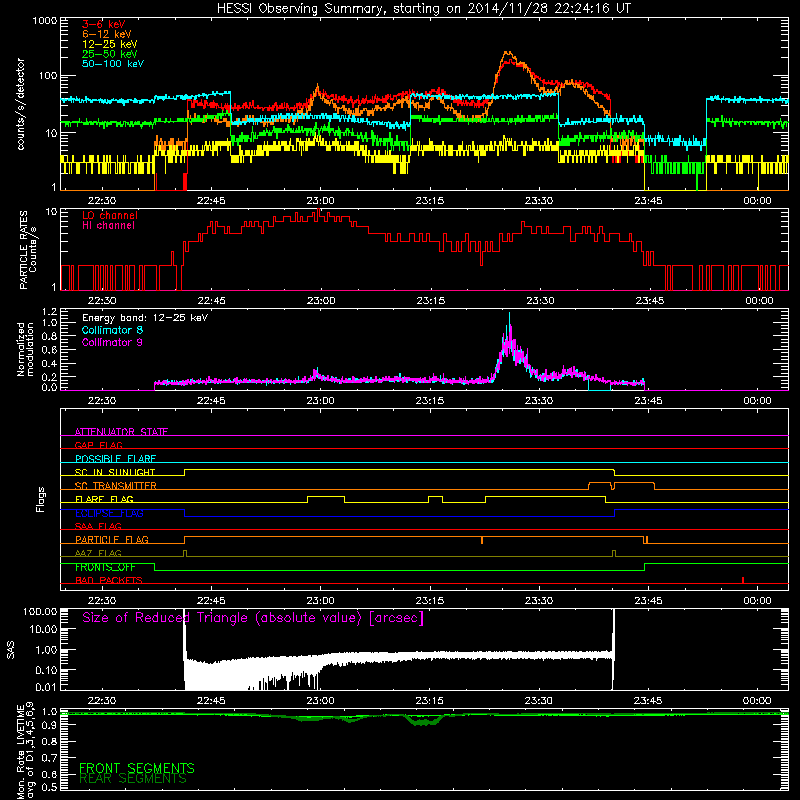Click the counts/s/detector axis label
Image resolution: width=800 pixels, height=800 pixels.
(21, 104)
